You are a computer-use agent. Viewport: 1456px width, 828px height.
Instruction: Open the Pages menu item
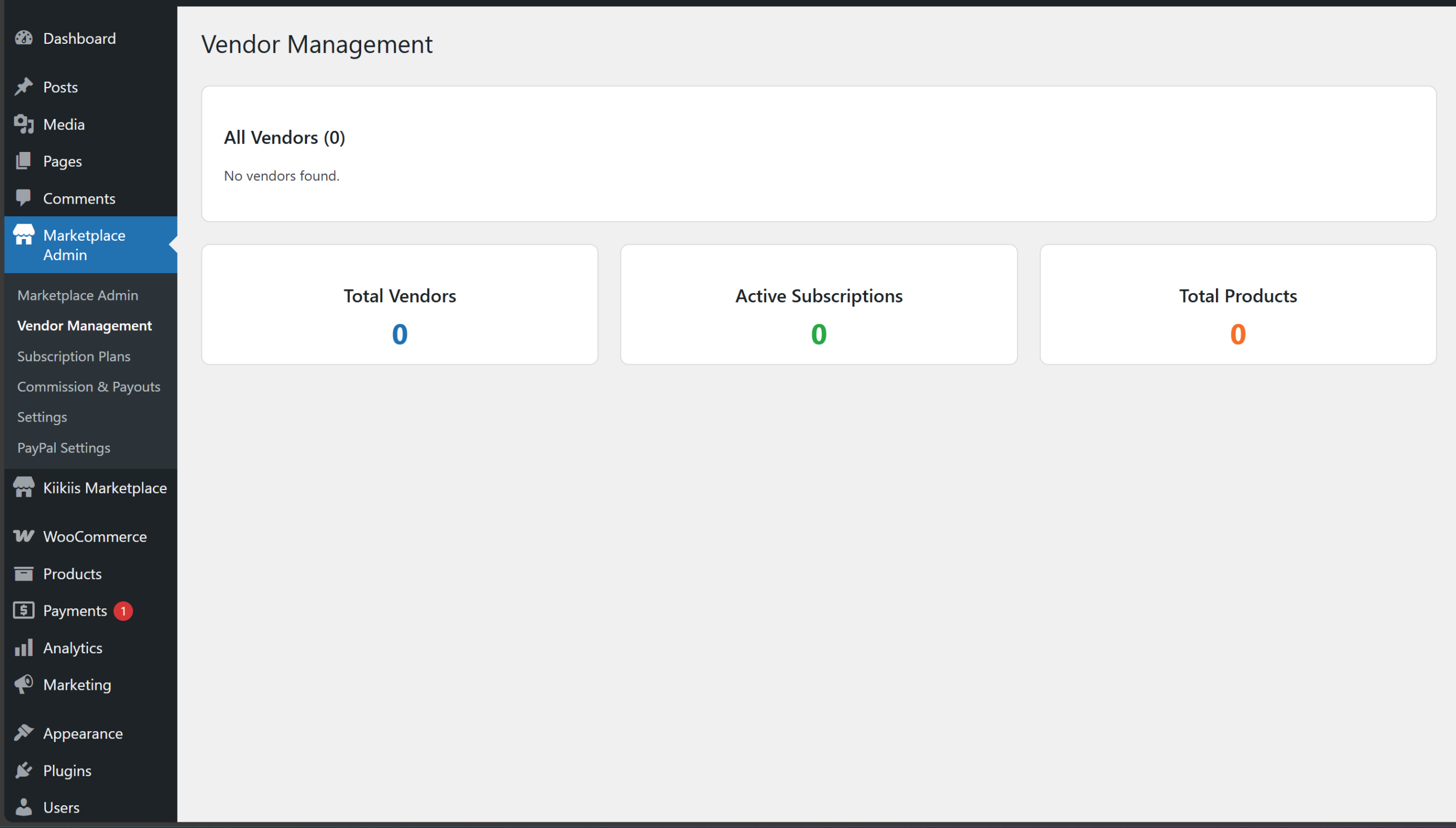(91, 161)
